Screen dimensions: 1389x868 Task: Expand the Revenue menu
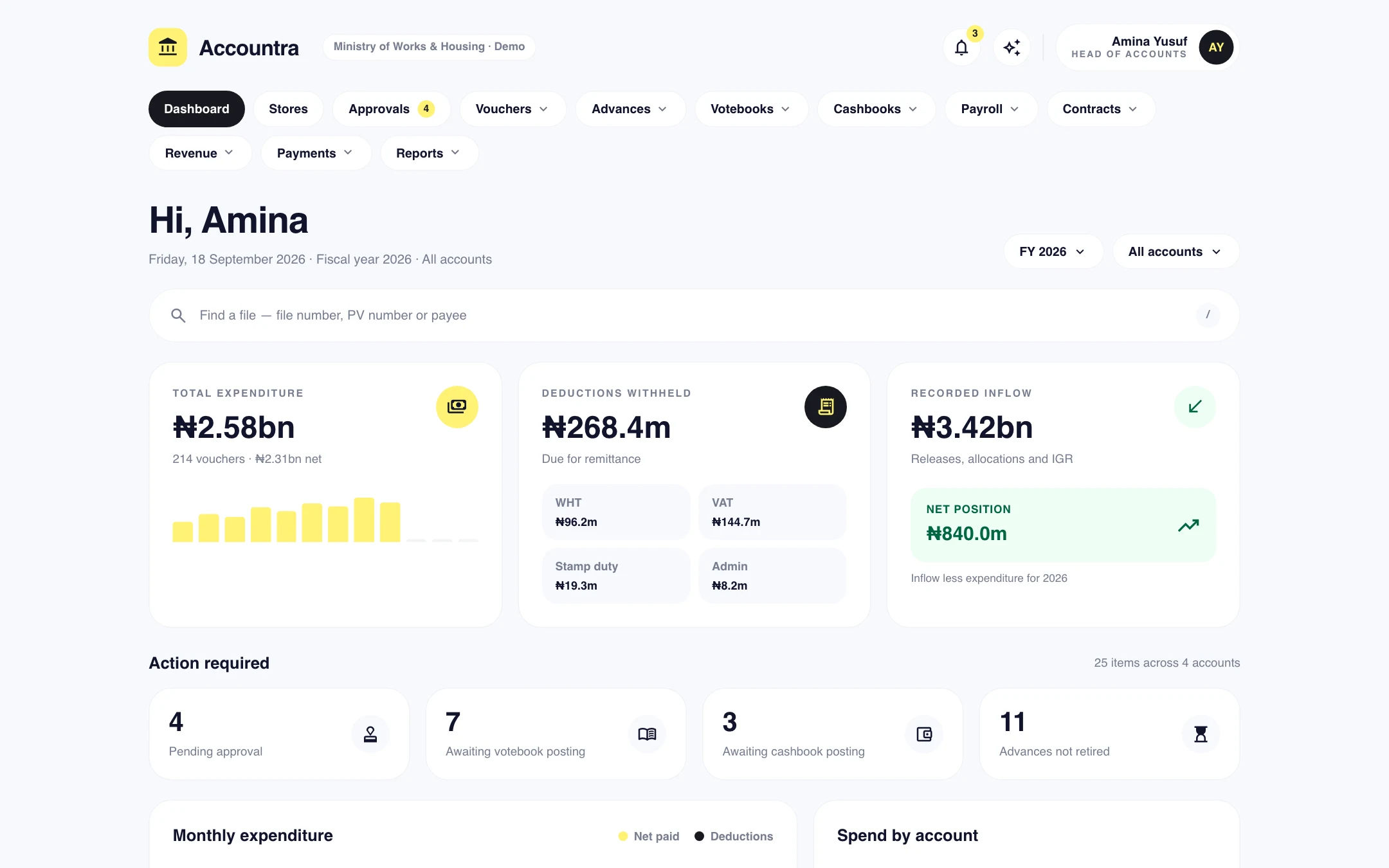tap(200, 153)
